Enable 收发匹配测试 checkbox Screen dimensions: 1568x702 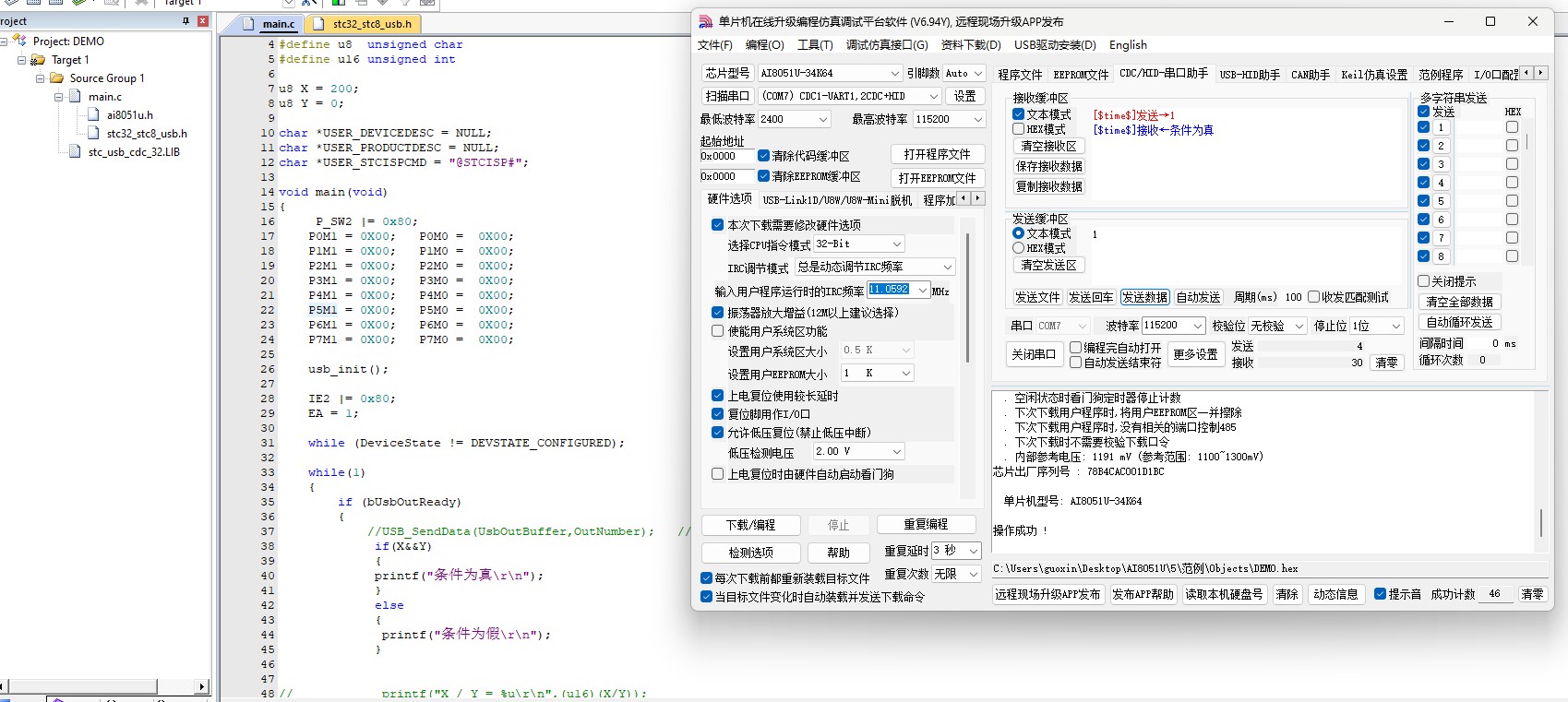pyautogui.click(x=1313, y=297)
